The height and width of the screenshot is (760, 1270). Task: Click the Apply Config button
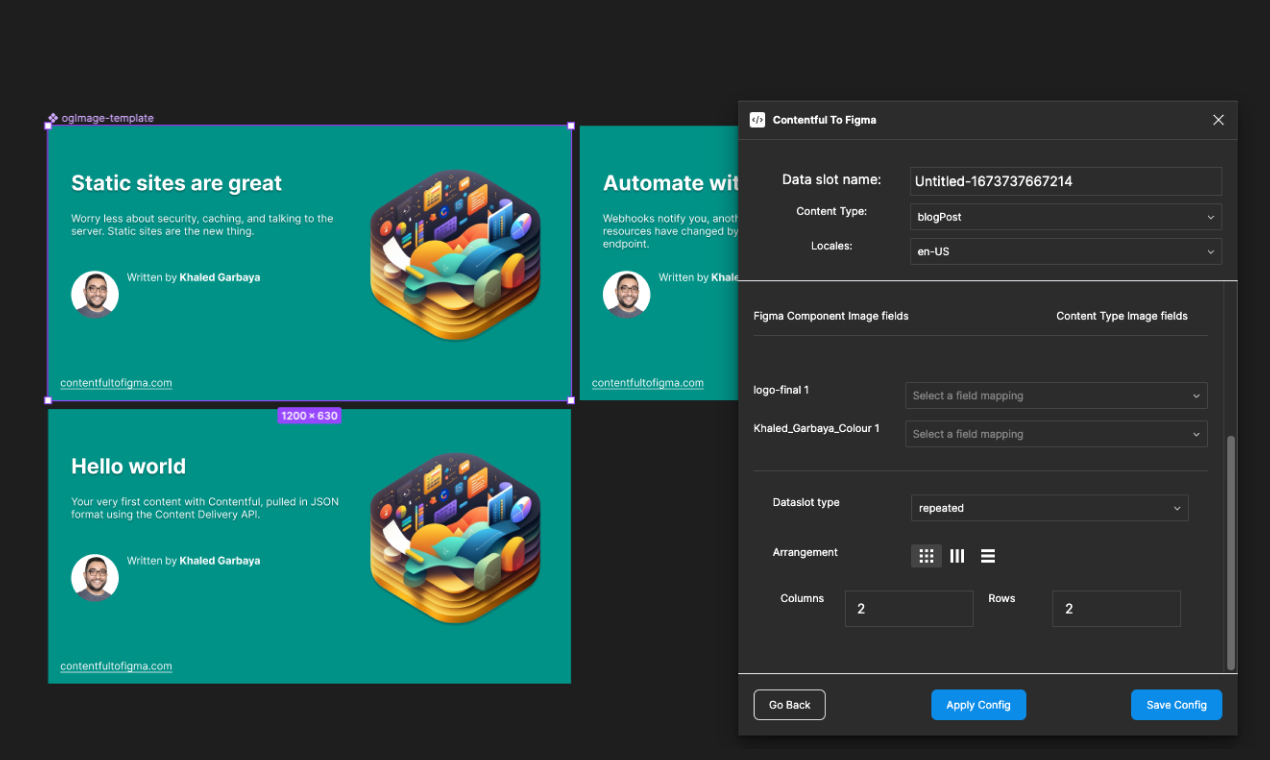coord(978,705)
